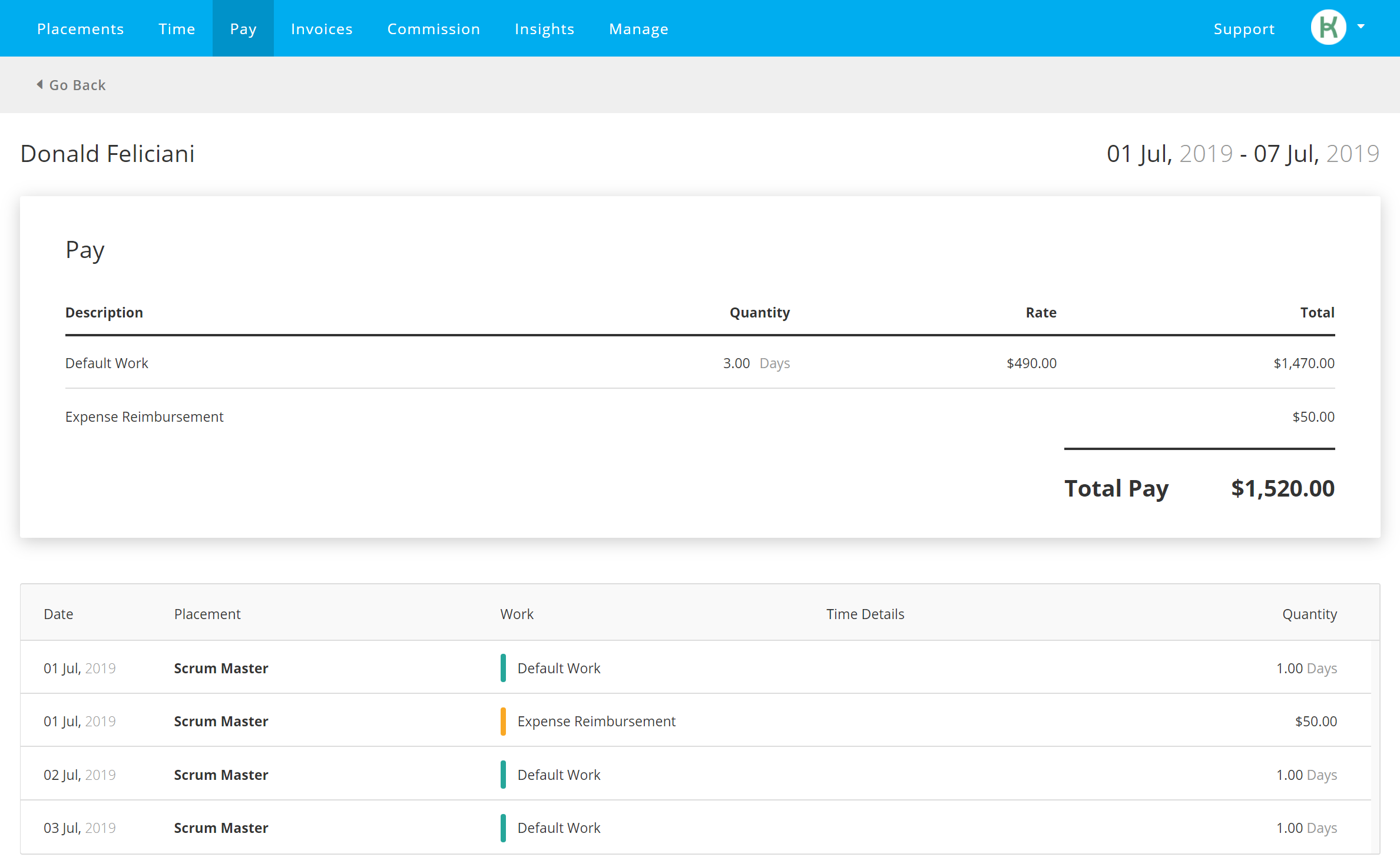Click the Go Back arrow icon
This screenshot has height=860, width=1400.
39,85
